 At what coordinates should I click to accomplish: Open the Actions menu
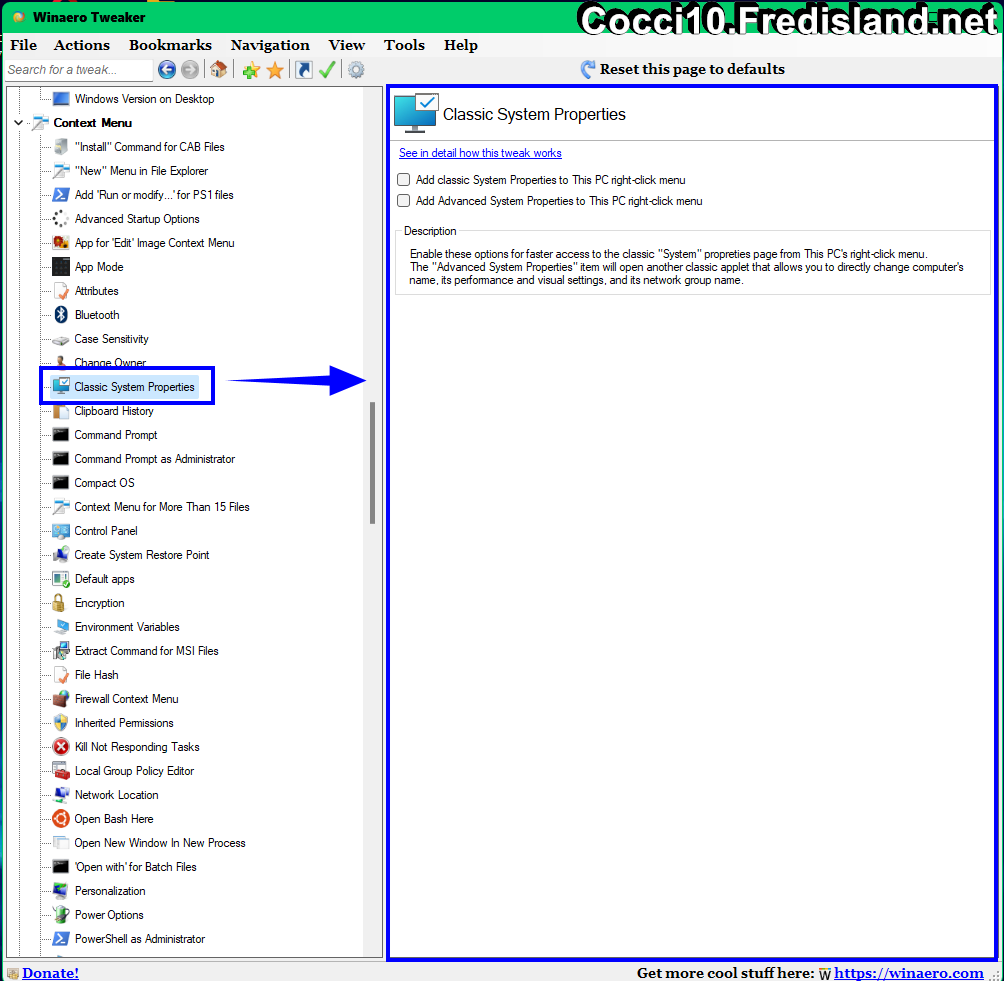81,45
